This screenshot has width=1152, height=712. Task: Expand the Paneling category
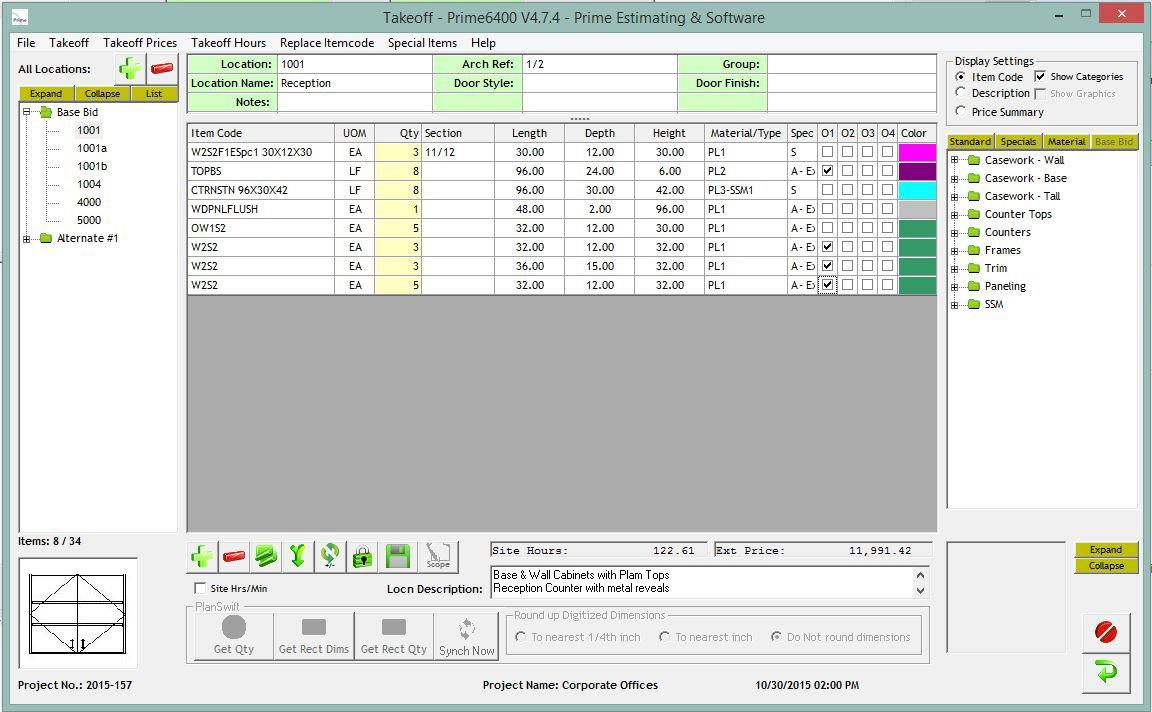pos(954,287)
